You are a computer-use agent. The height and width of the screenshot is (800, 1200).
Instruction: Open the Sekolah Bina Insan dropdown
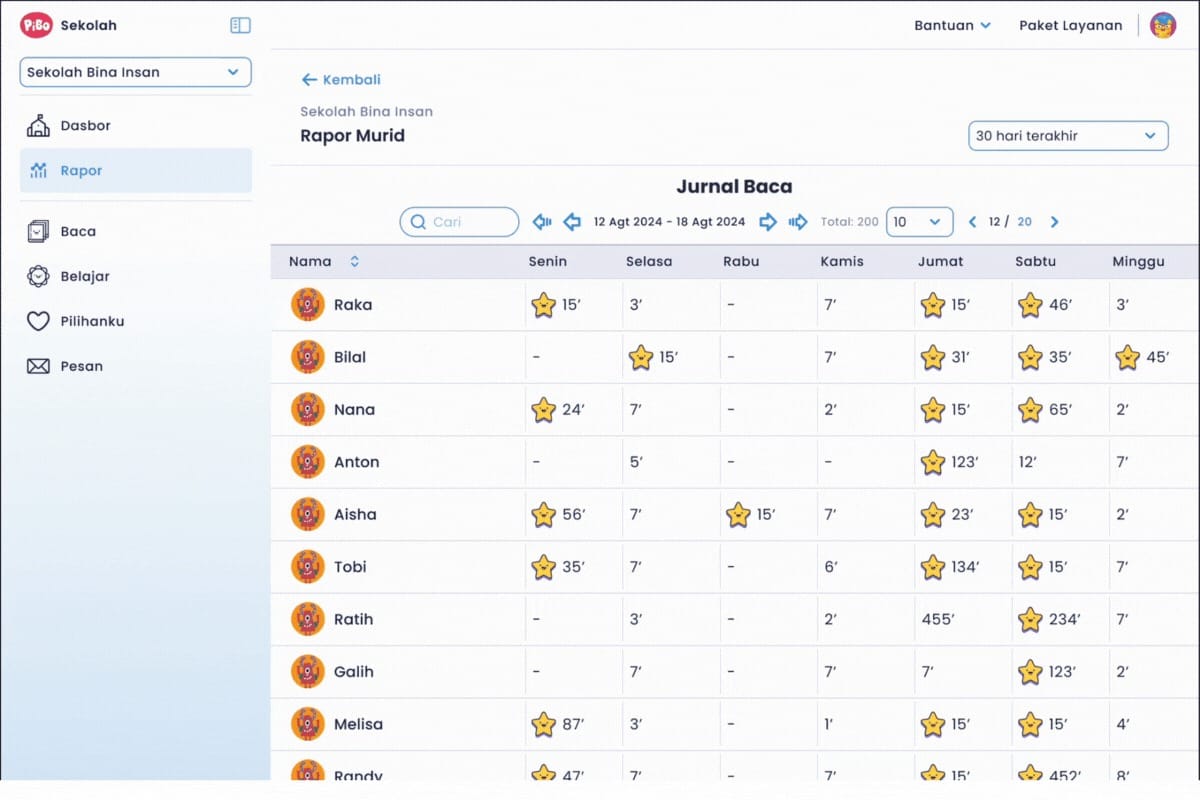(135, 72)
